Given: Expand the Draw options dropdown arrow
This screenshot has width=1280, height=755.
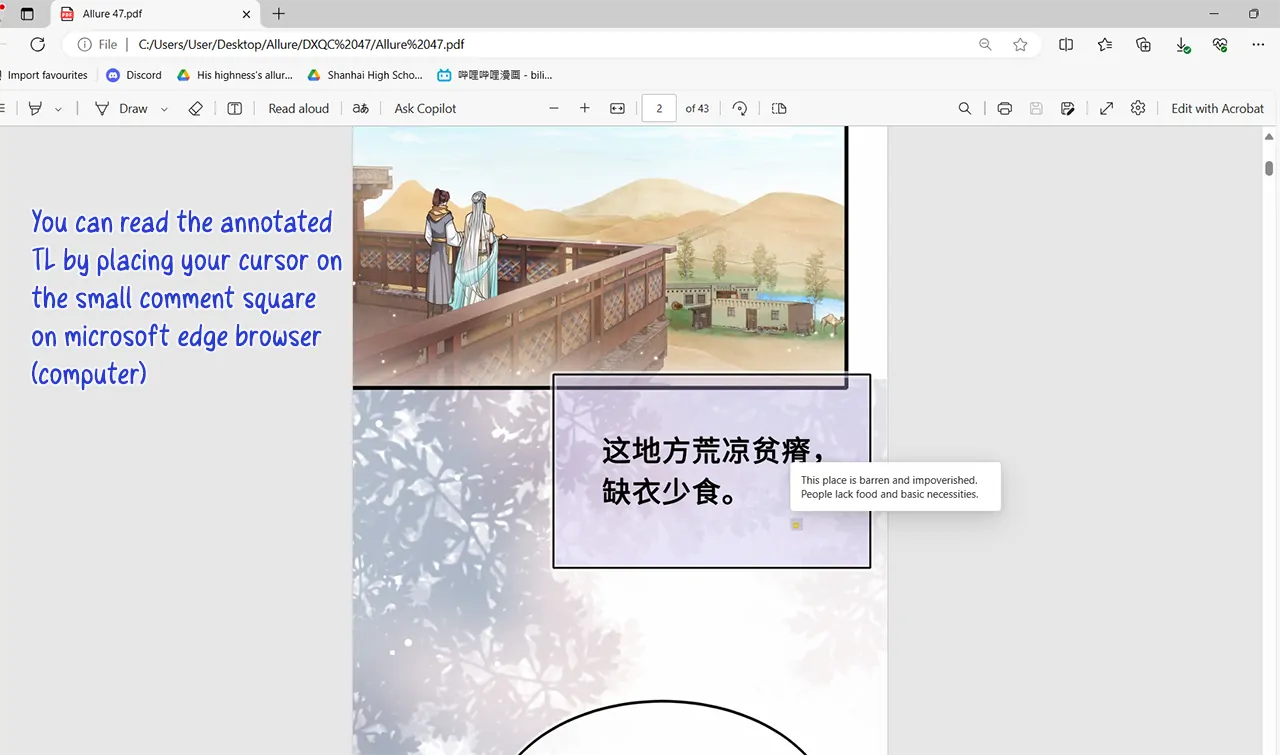Looking at the screenshot, I should [164, 109].
